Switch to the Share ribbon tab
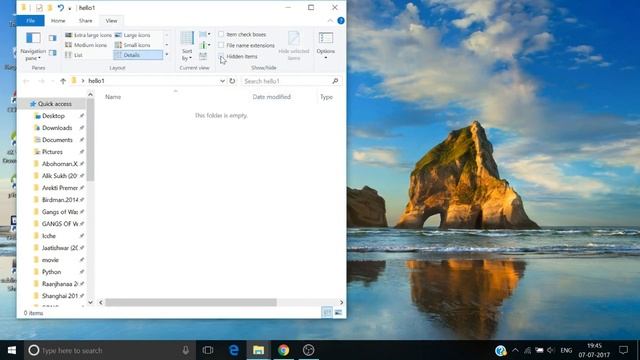Viewport: 640px width, 360px height. click(85, 21)
